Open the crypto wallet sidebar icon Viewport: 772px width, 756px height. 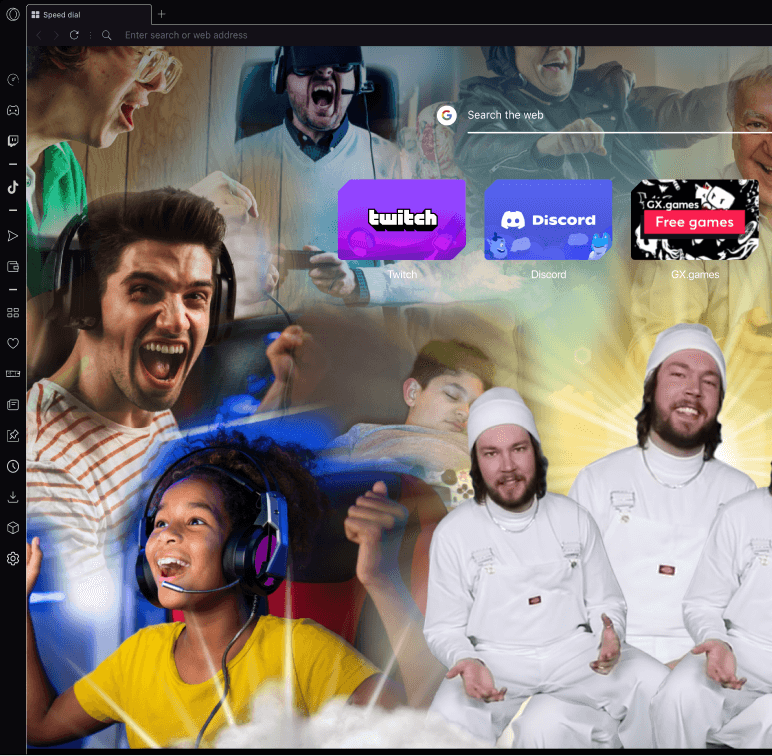click(x=13, y=267)
